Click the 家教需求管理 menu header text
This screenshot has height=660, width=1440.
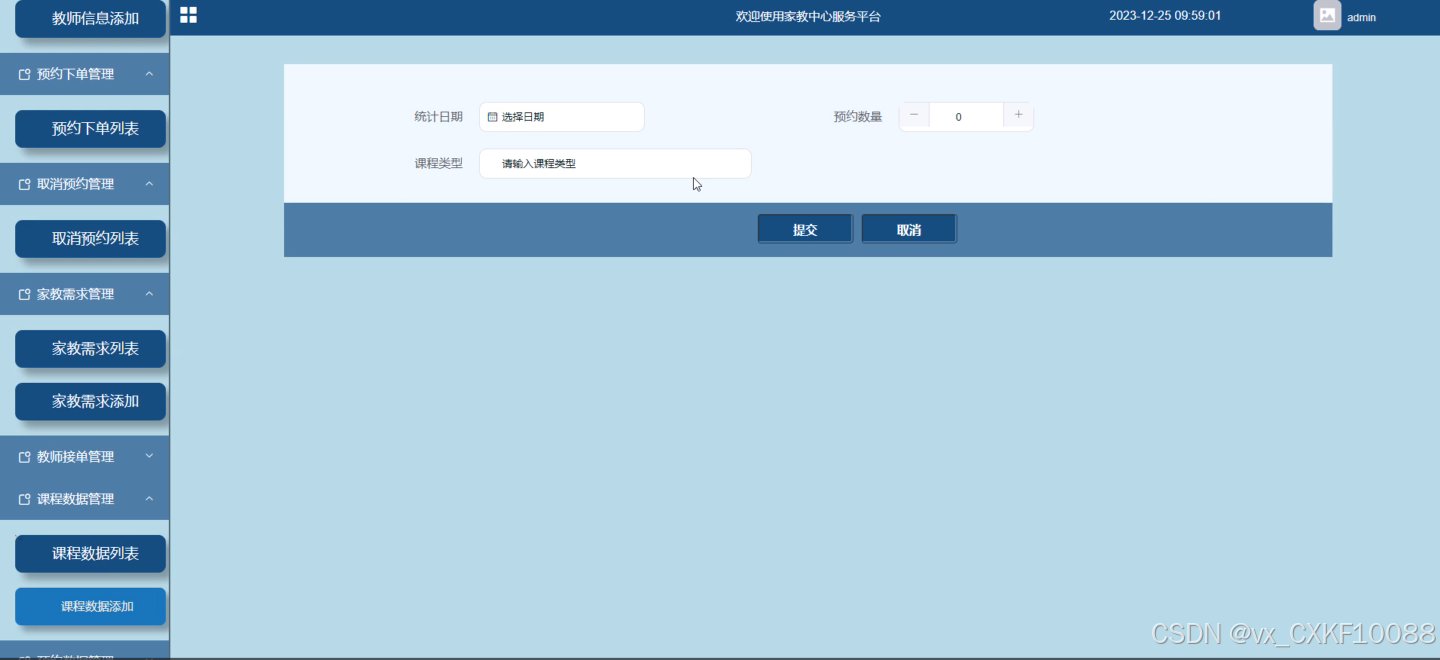(75, 294)
